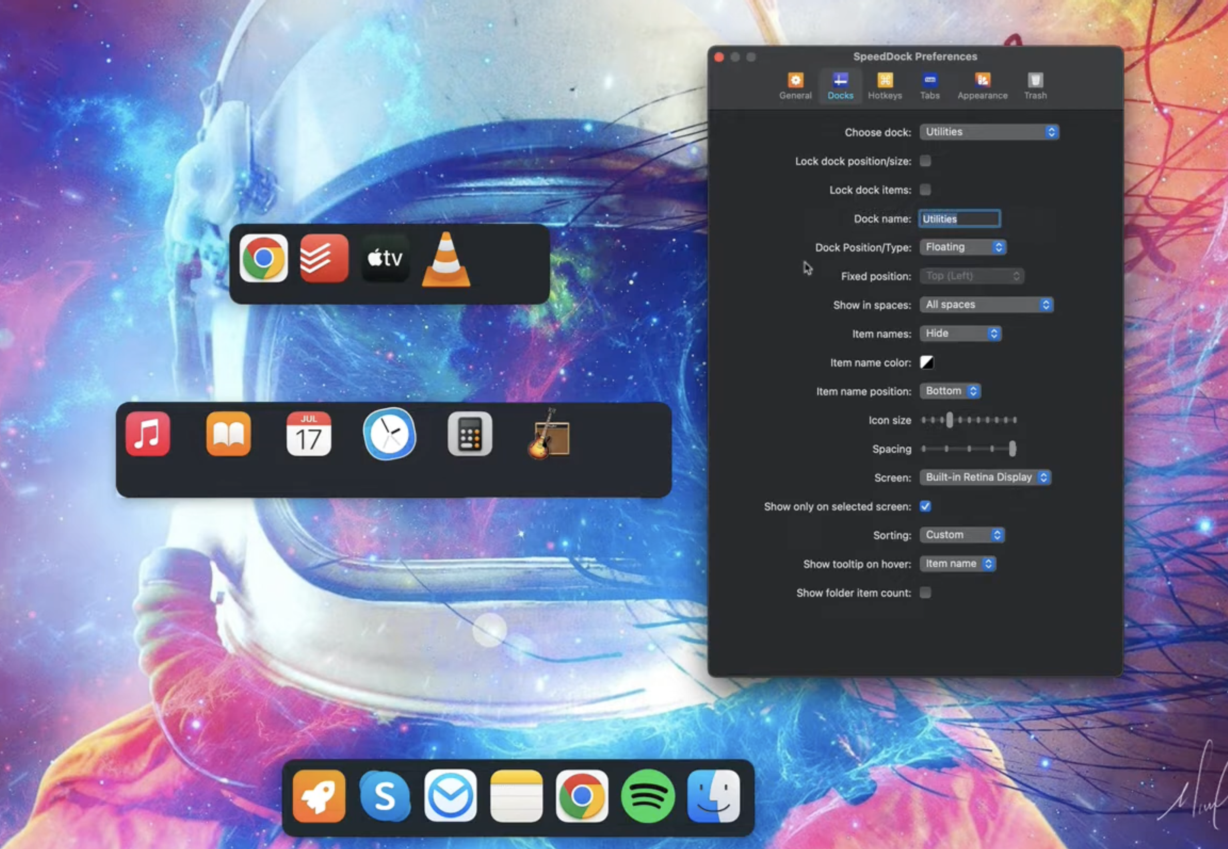Screen dimensions: 1228x849
Task: Select a display in the Screen dropdown
Action: 985,478
